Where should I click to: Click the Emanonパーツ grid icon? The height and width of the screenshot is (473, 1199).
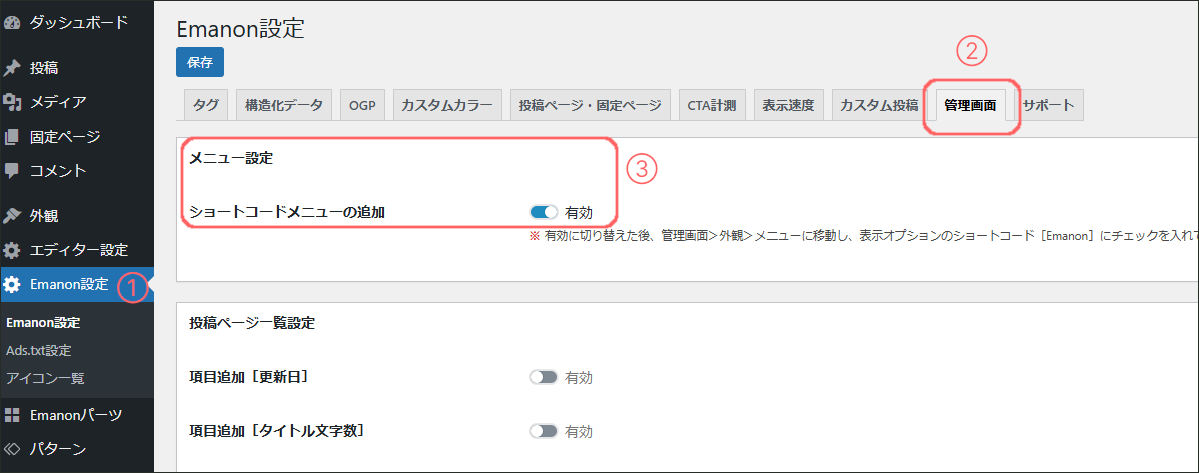(12, 414)
